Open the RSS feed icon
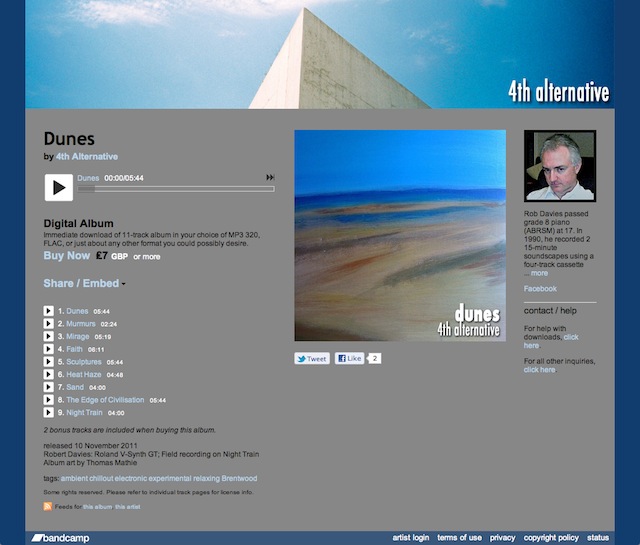 [48, 506]
